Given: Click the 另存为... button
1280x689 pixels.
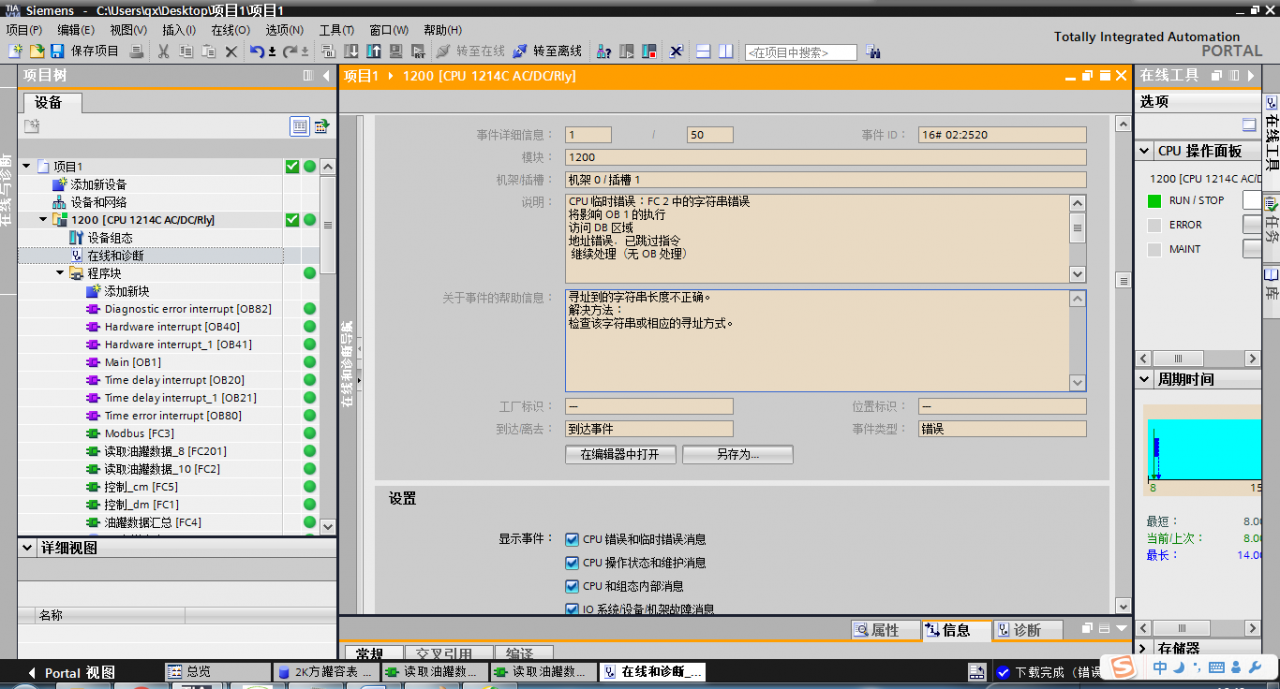Looking at the screenshot, I should pos(738,454).
